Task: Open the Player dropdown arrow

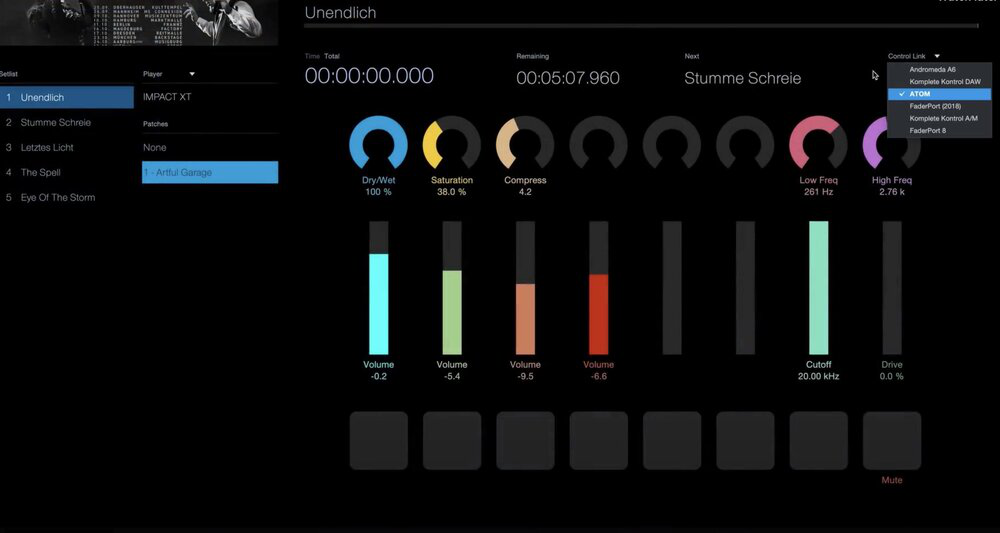Action: (x=191, y=74)
